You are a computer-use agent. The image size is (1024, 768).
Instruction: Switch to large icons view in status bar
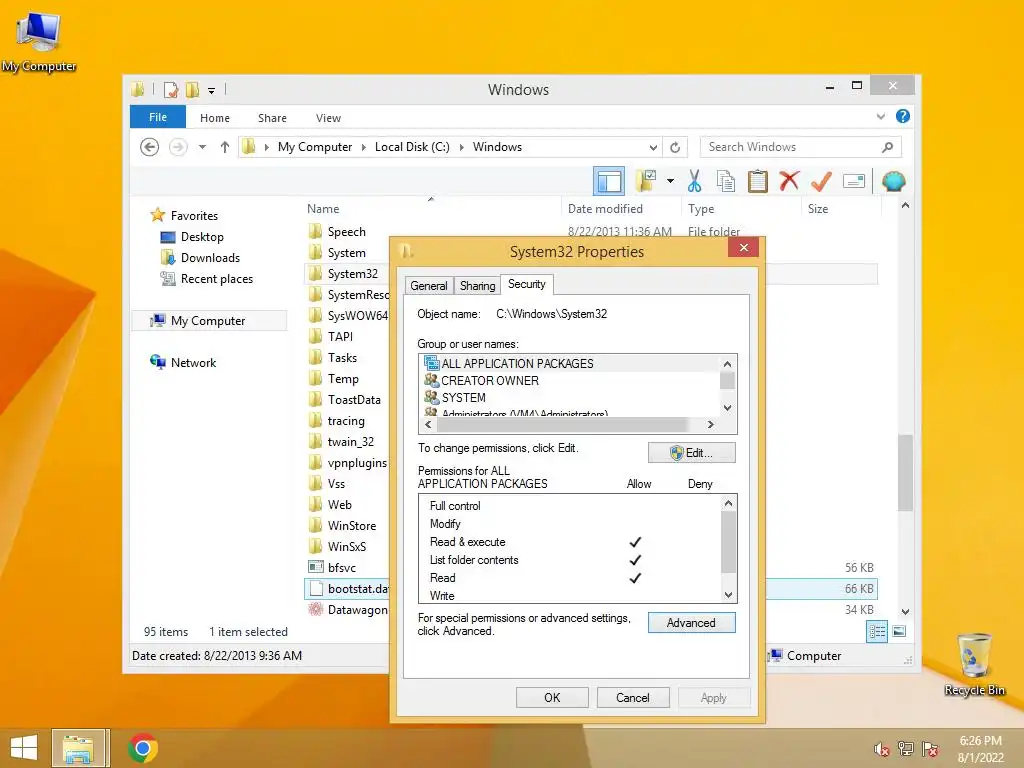(899, 631)
